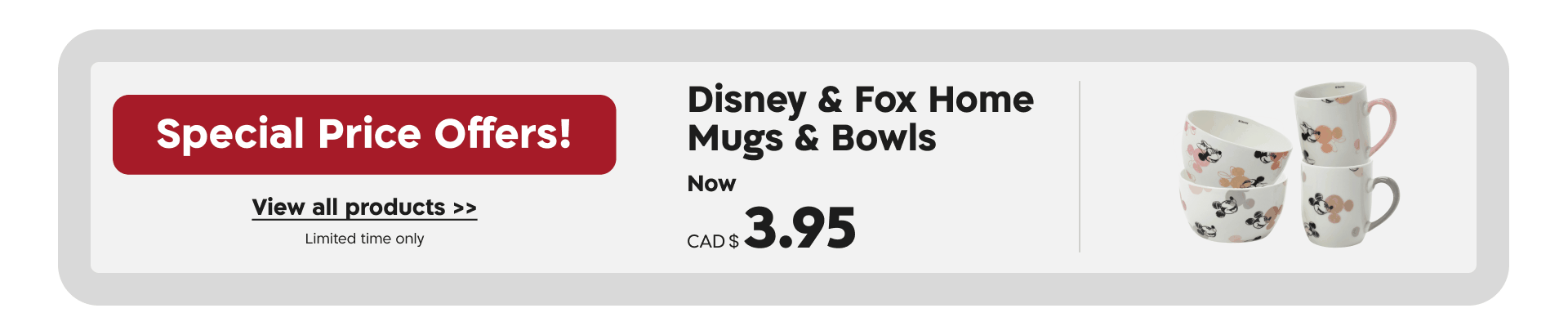Screen dimensions: 1568x335
Task: Click the "Limited time only" note
Action: 364,239
